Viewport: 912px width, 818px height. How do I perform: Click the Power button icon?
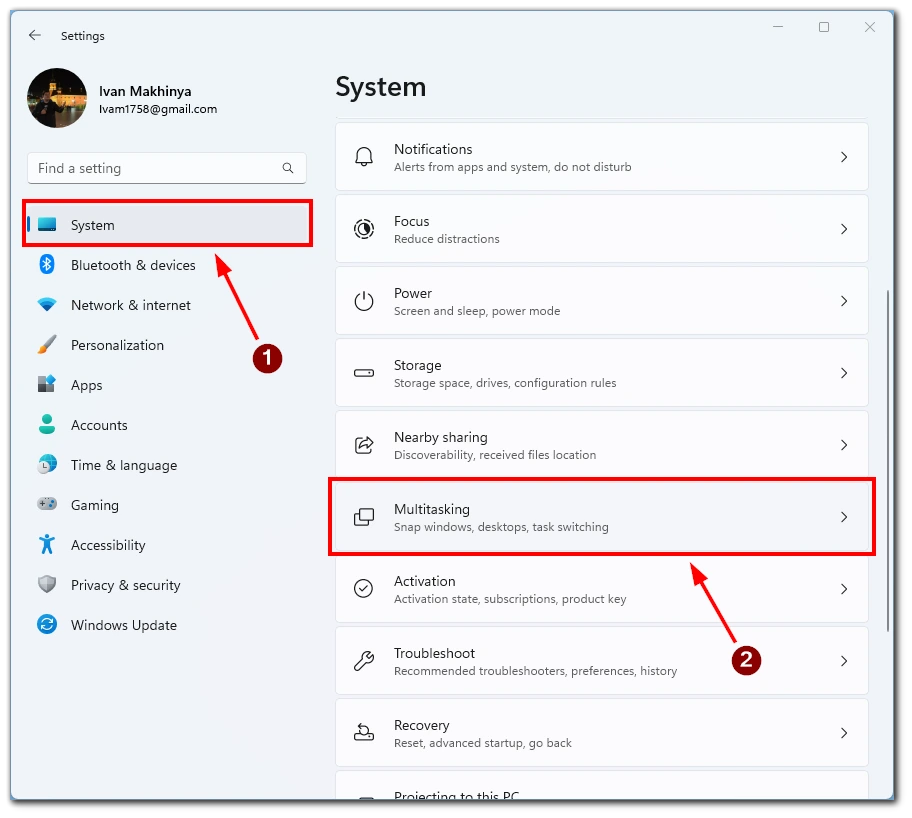click(x=364, y=301)
